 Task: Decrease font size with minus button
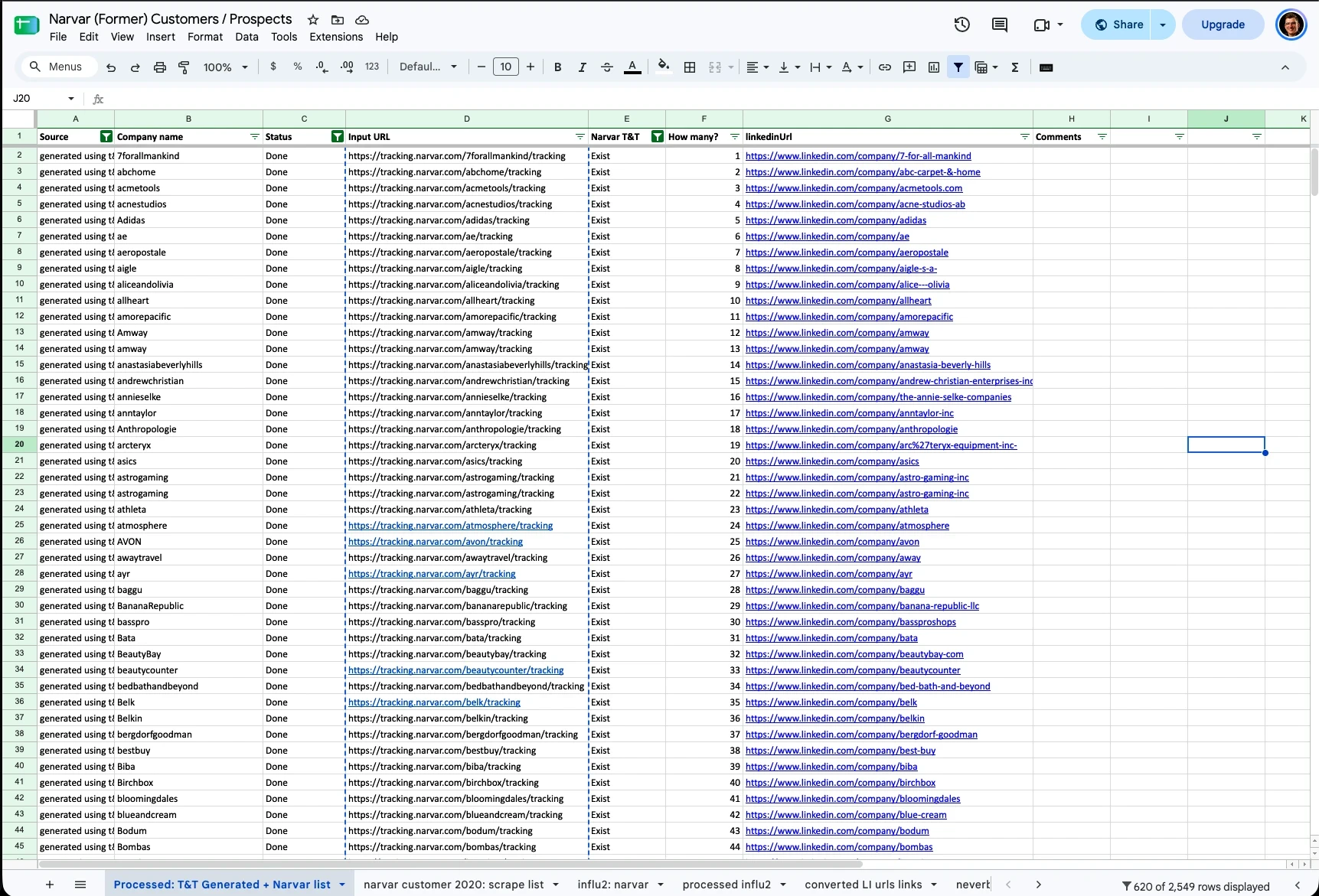coord(482,67)
